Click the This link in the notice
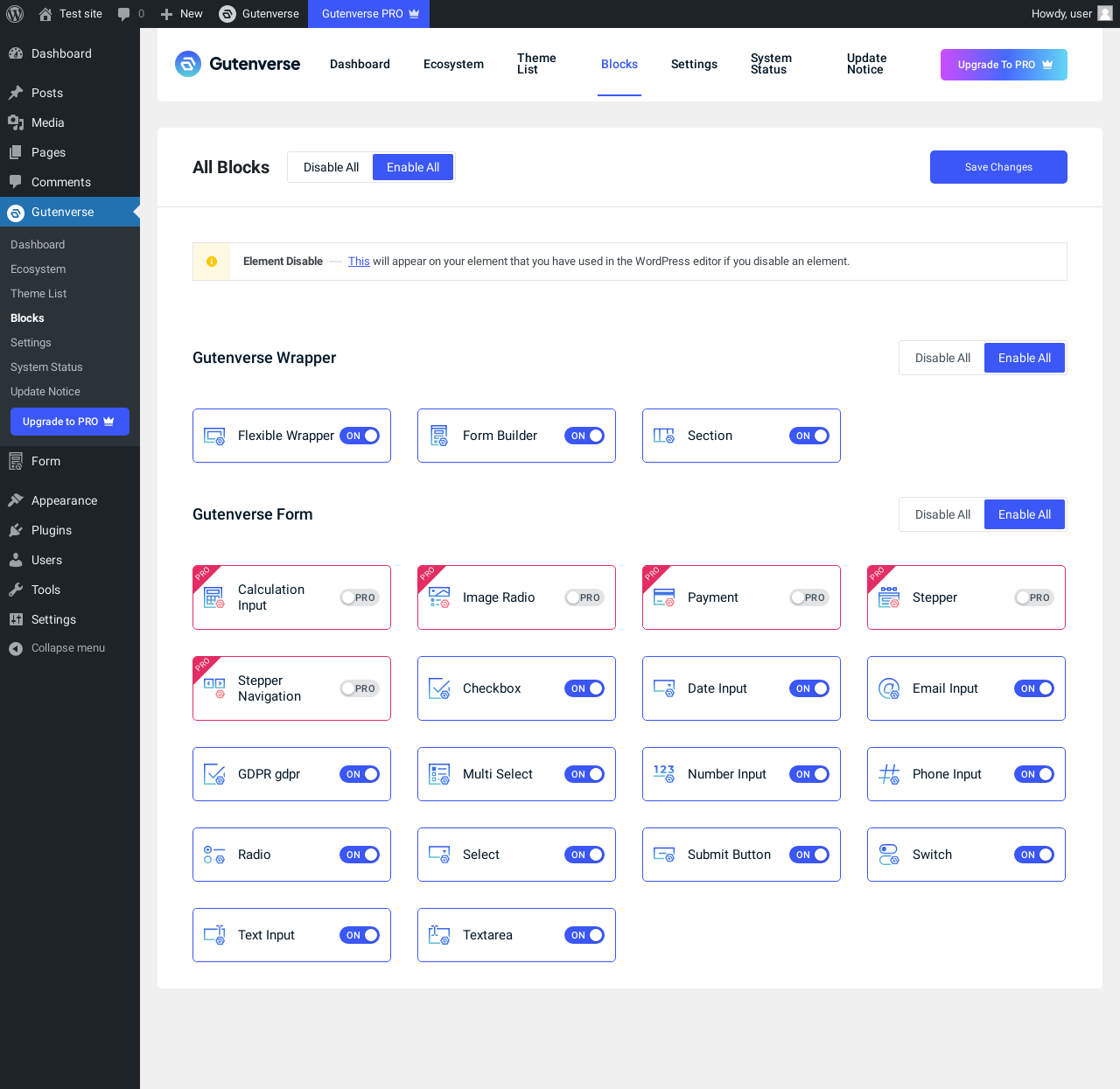This screenshot has height=1089, width=1120. tap(359, 262)
